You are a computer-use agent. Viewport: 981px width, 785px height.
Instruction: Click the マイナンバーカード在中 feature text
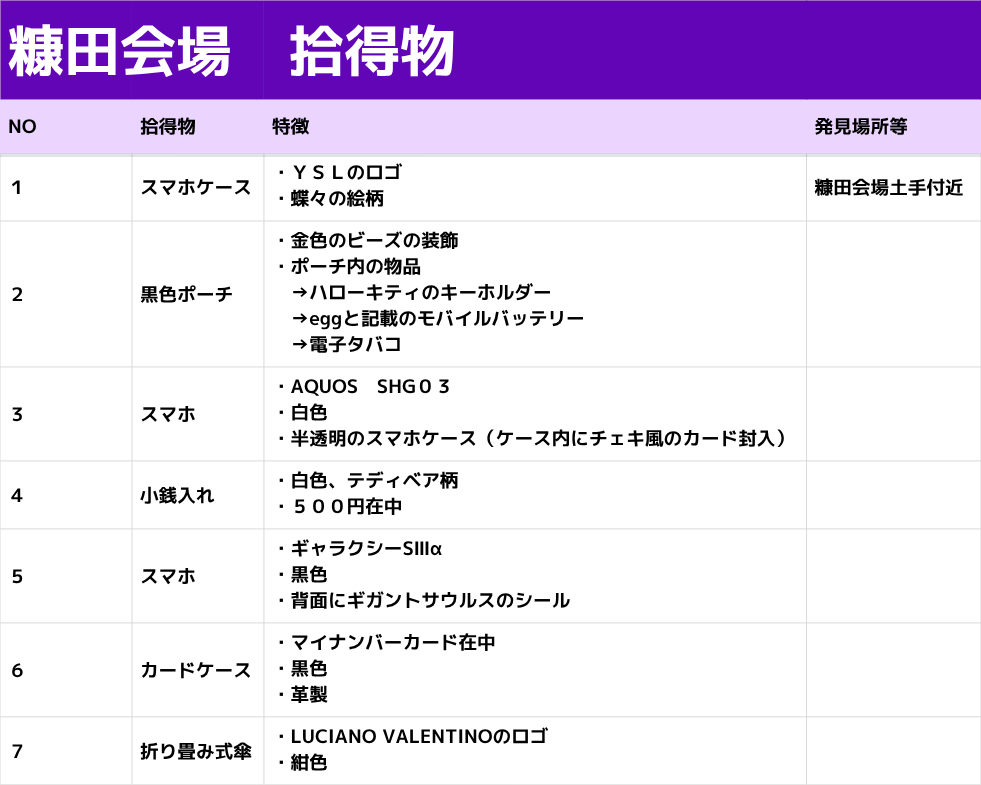click(393, 643)
